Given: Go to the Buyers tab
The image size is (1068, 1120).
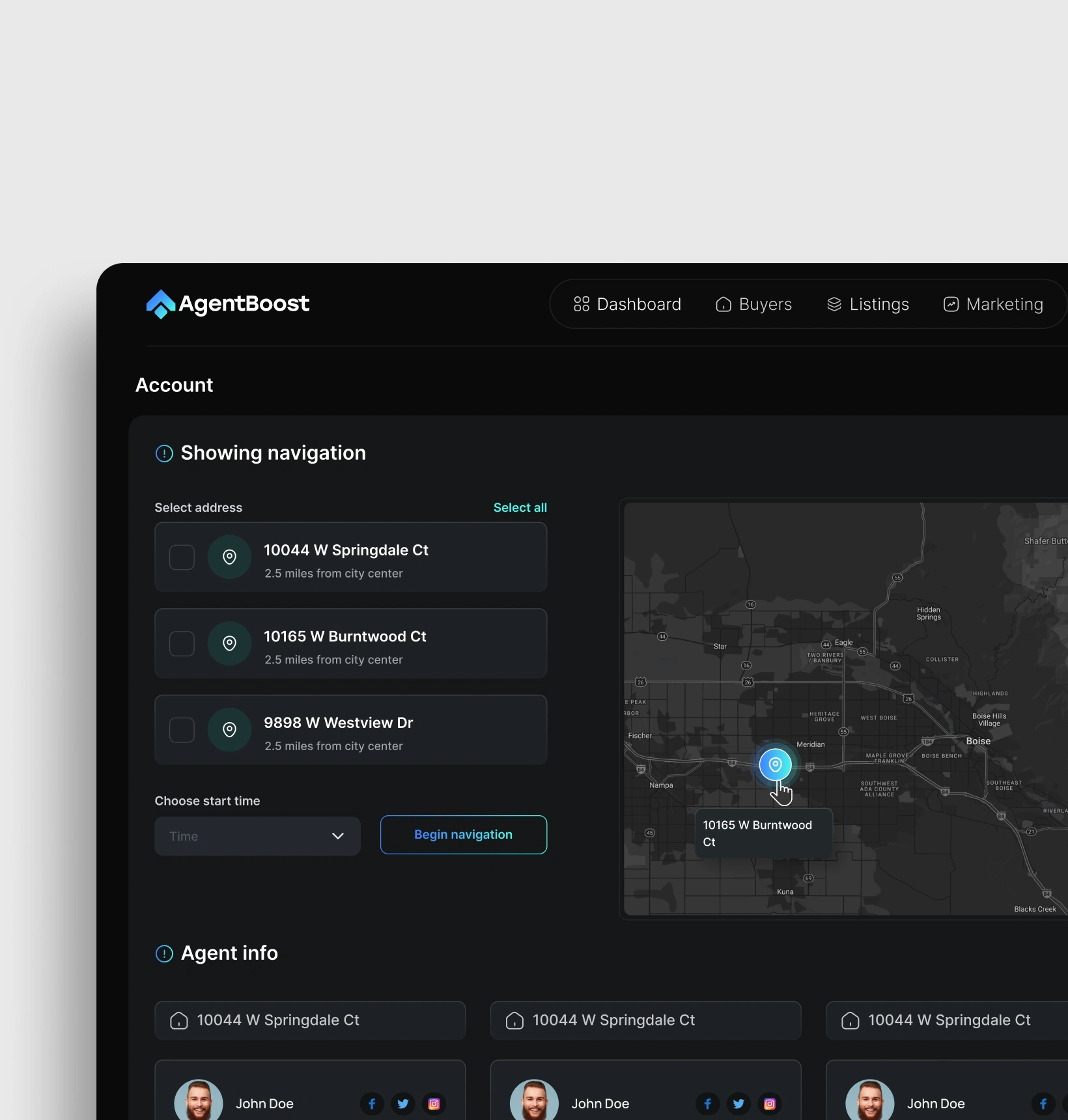Looking at the screenshot, I should pyautogui.click(x=753, y=304).
